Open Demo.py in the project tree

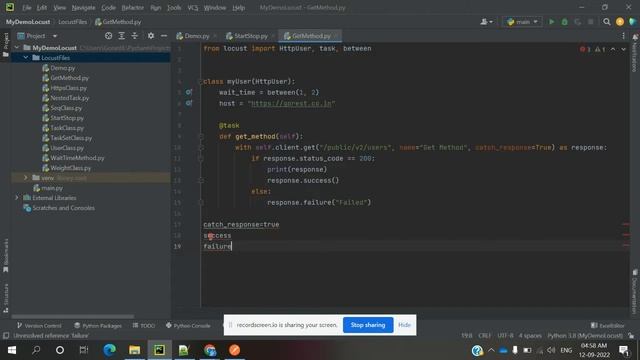pyautogui.click(x=58, y=68)
